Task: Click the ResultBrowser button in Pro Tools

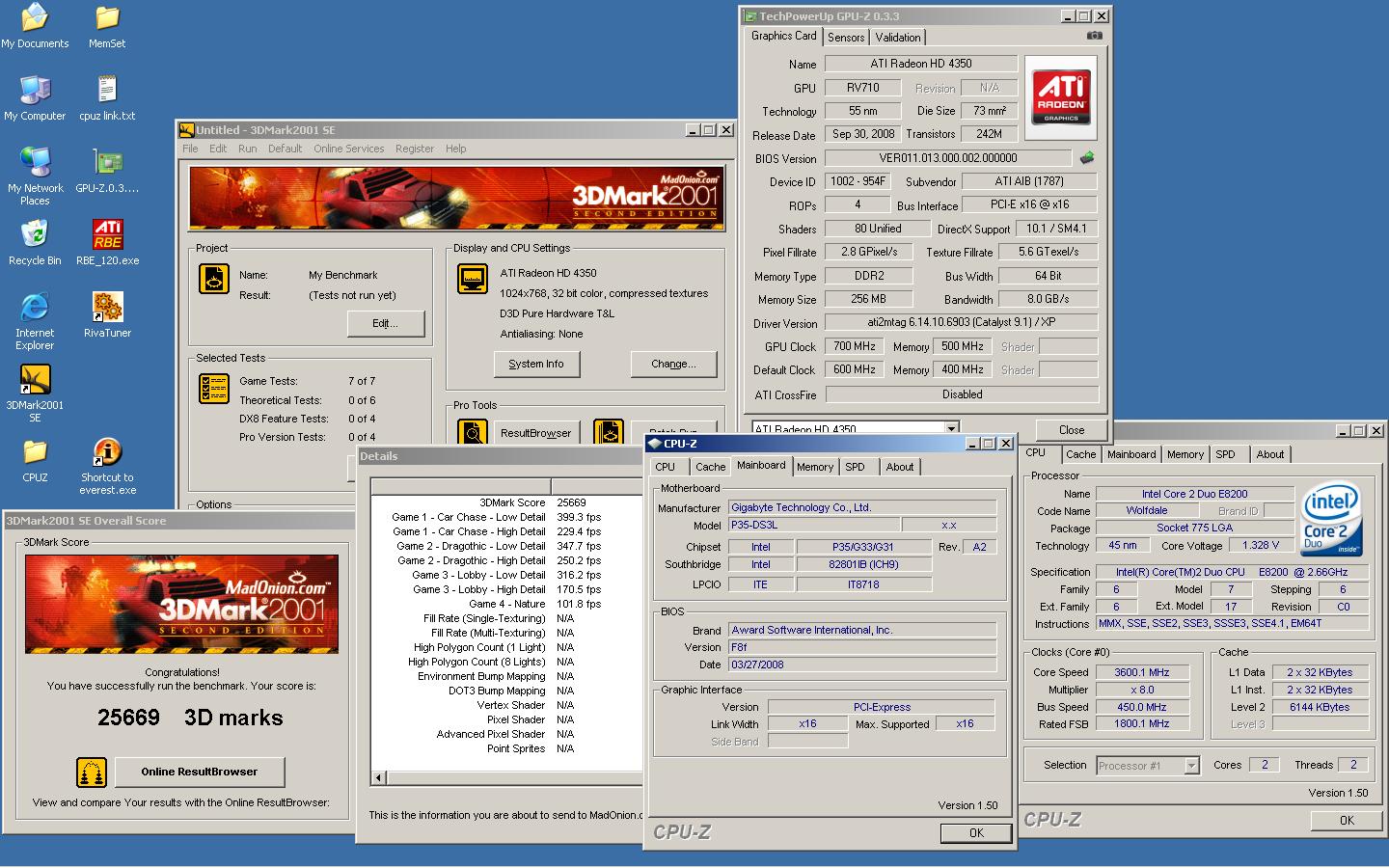Action: coord(536,433)
